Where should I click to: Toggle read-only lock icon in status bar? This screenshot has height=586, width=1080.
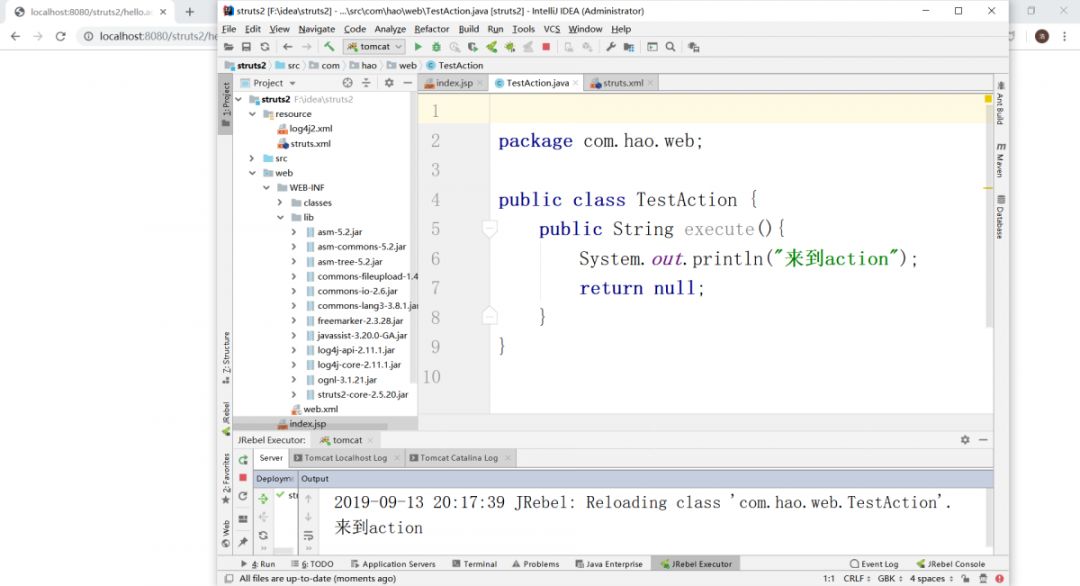coord(966,578)
